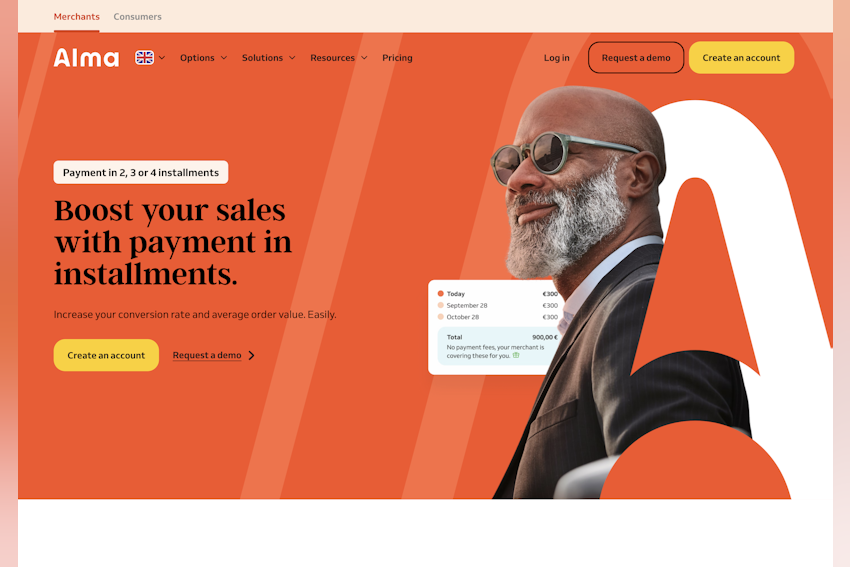This screenshot has height=567, width=850.
Task: Expand the Solutions menu chevron
Action: pyautogui.click(x=292, y=57)
